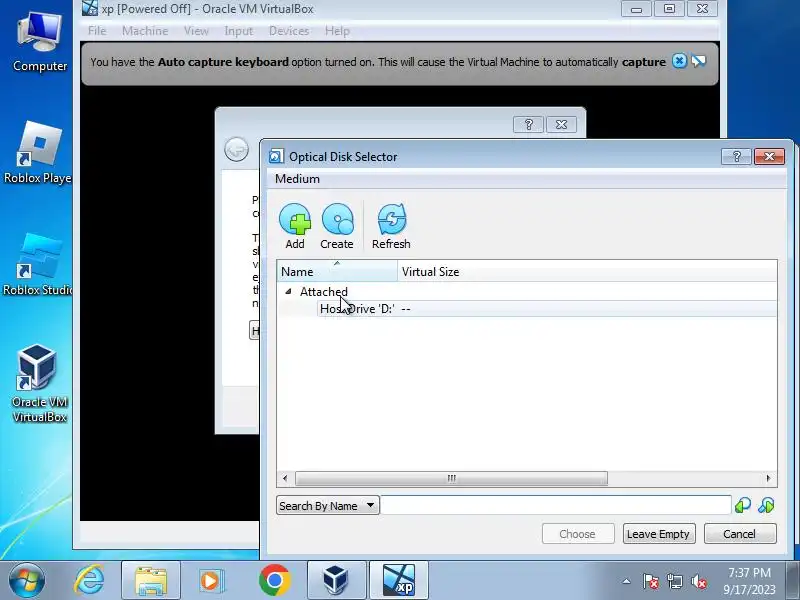This screenshot has width=800, height=600.
Task: Launch Internet Explorer from the taskbar
Action: click(89, 580)
